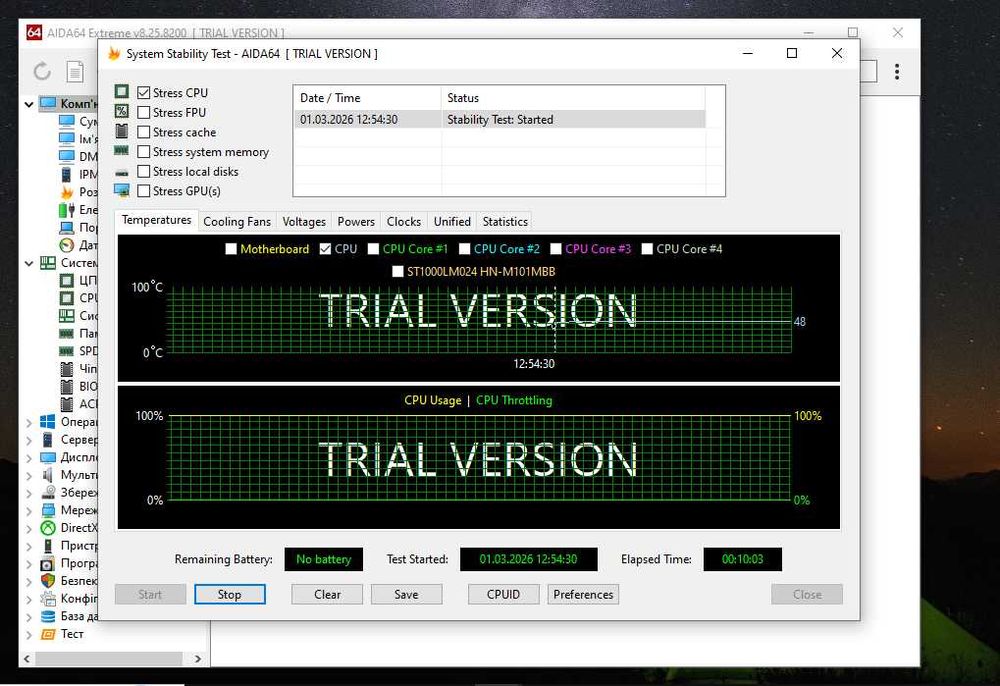This screenshot has height=686, width=1000.
Task: Show CPU Core #2 temperature
Action: (464, 249)
